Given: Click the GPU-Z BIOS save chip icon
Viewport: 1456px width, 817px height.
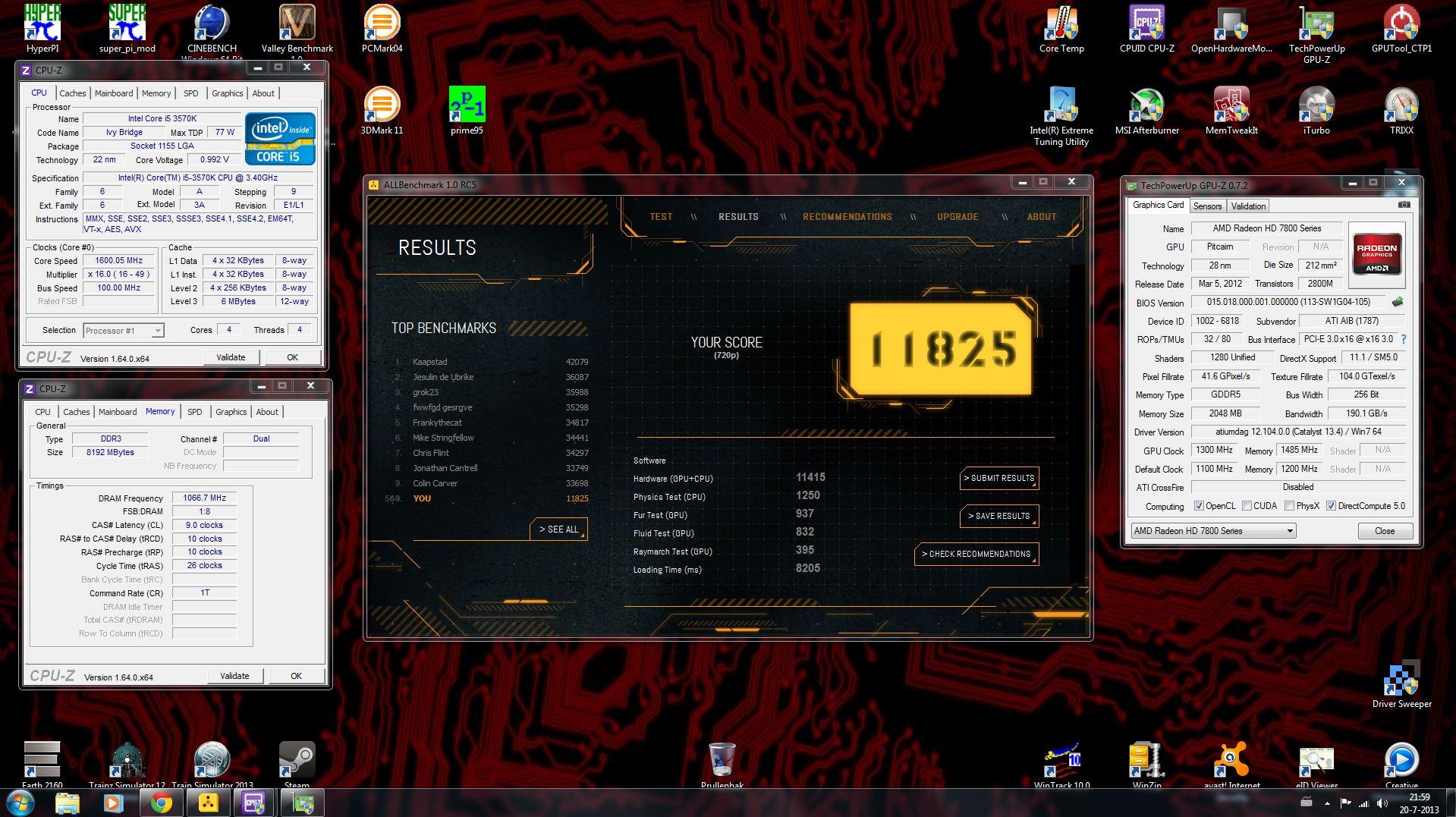Looking at the screenshot, I should (1397, 302).
